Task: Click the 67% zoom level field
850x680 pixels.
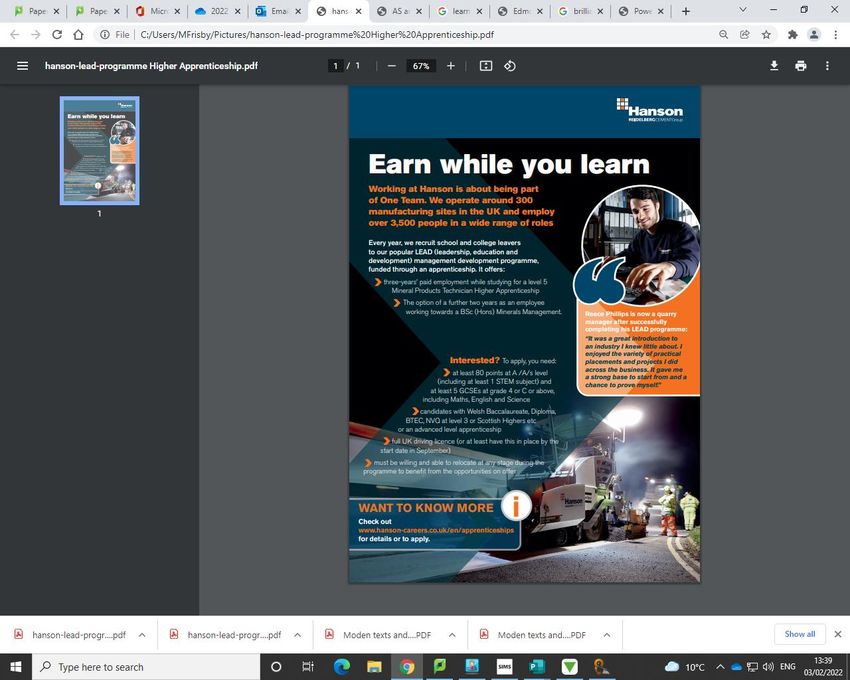Action: (421, 66)
